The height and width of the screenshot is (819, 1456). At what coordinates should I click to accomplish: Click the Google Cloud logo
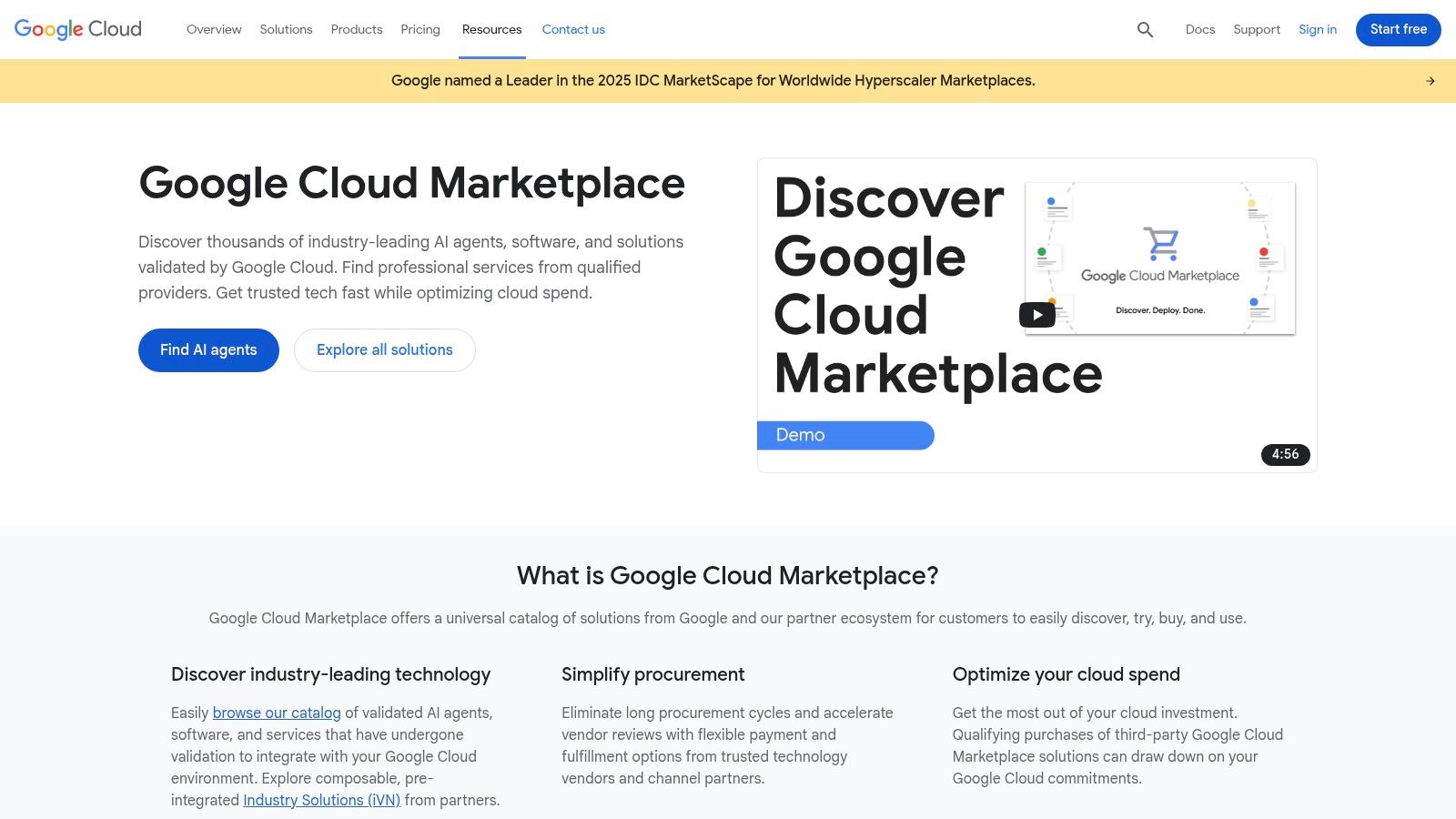click(76, 29)
